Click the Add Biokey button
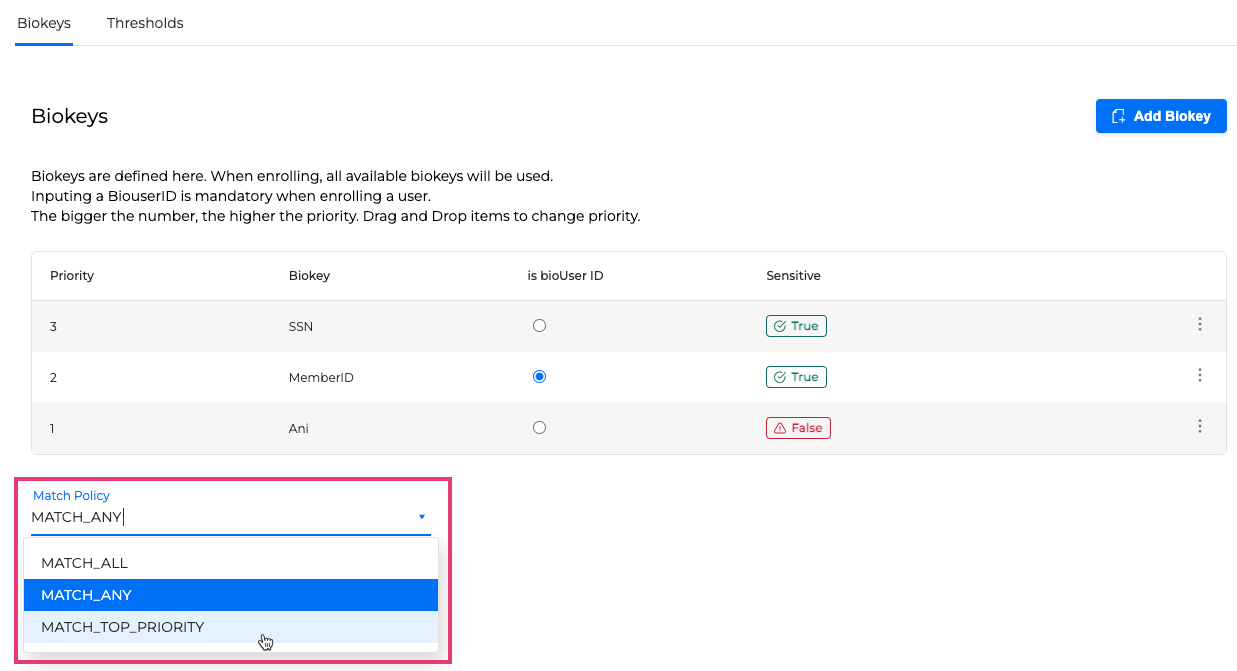The height and width of the screenshot is (671, 1237). click(1160, 116)
